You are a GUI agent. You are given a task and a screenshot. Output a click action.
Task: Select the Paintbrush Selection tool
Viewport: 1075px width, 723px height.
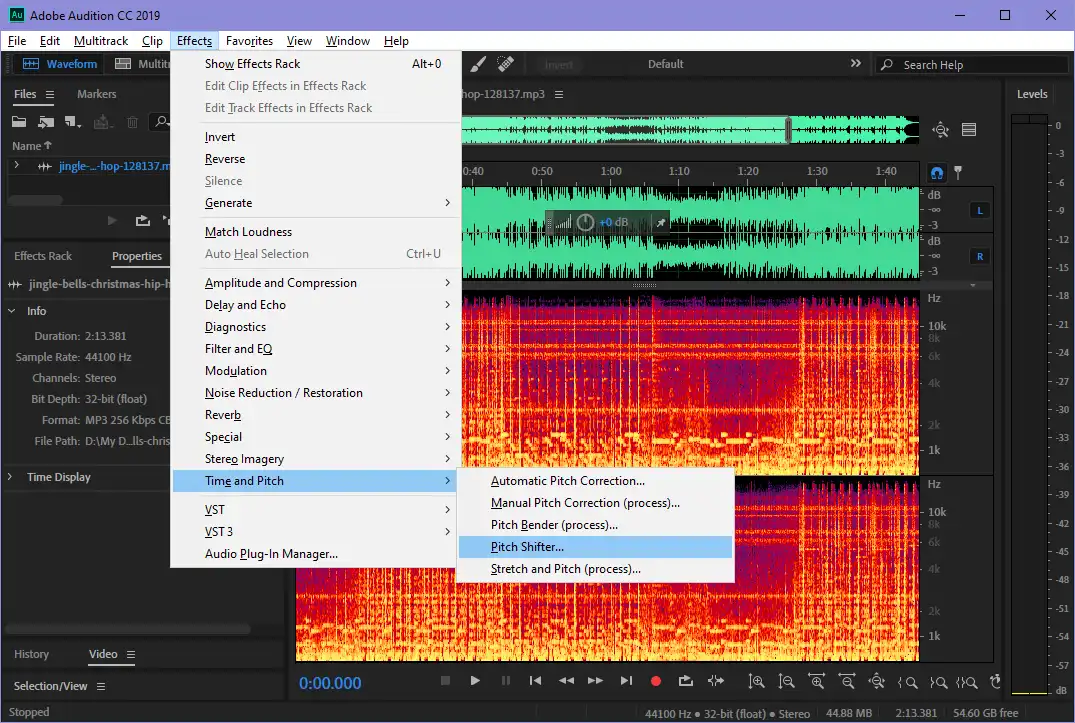coord(478,64)
